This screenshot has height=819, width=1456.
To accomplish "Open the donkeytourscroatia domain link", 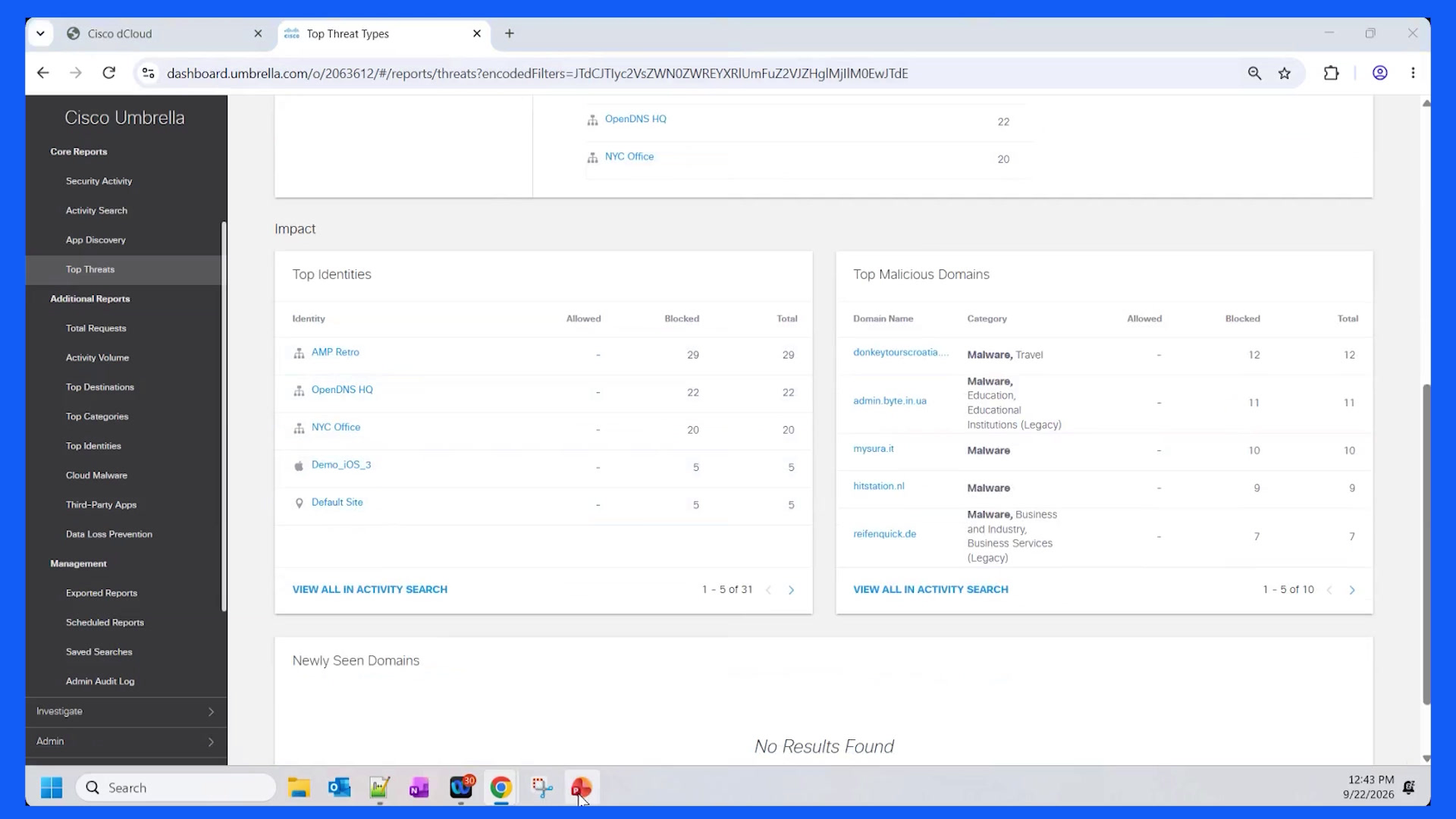I will point(901,352).
